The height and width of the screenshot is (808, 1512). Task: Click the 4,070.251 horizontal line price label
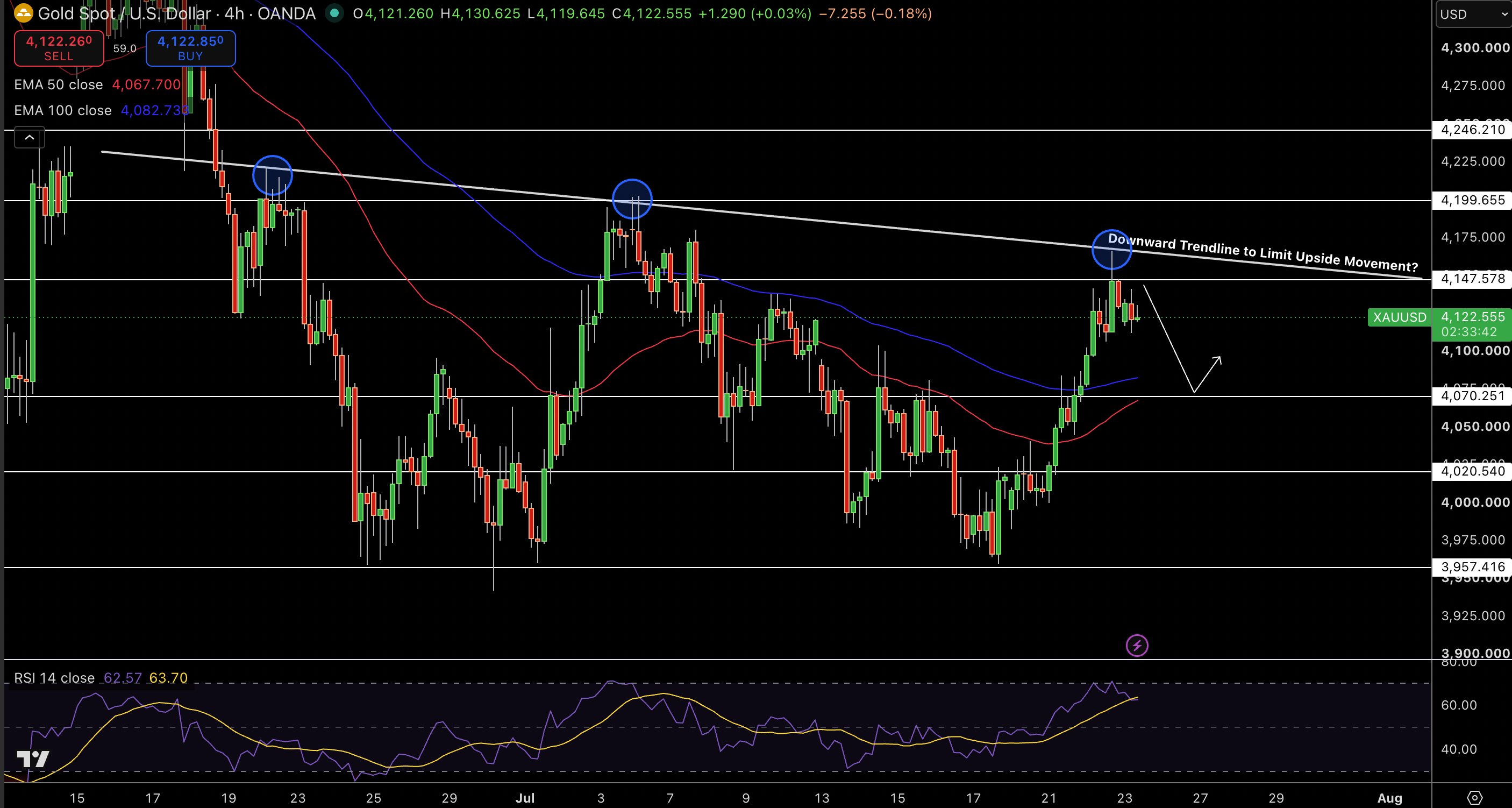tap(1472, 396)
